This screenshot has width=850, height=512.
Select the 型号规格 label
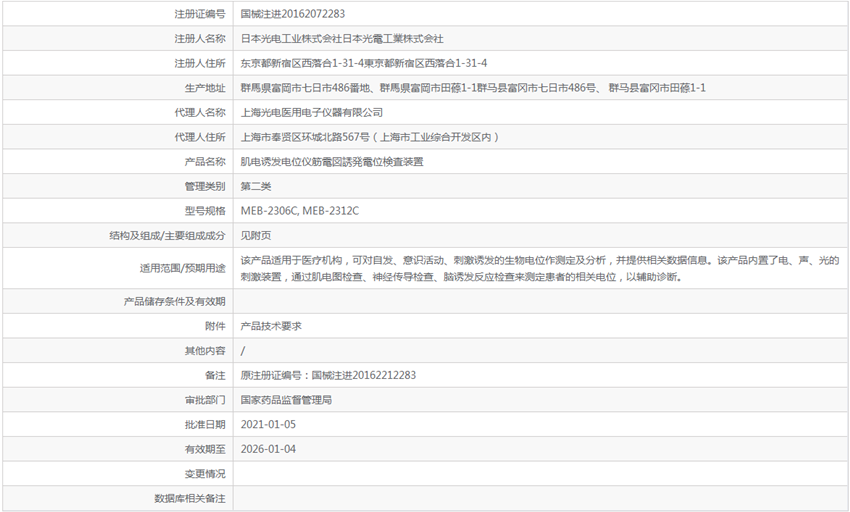pos(205,211)
